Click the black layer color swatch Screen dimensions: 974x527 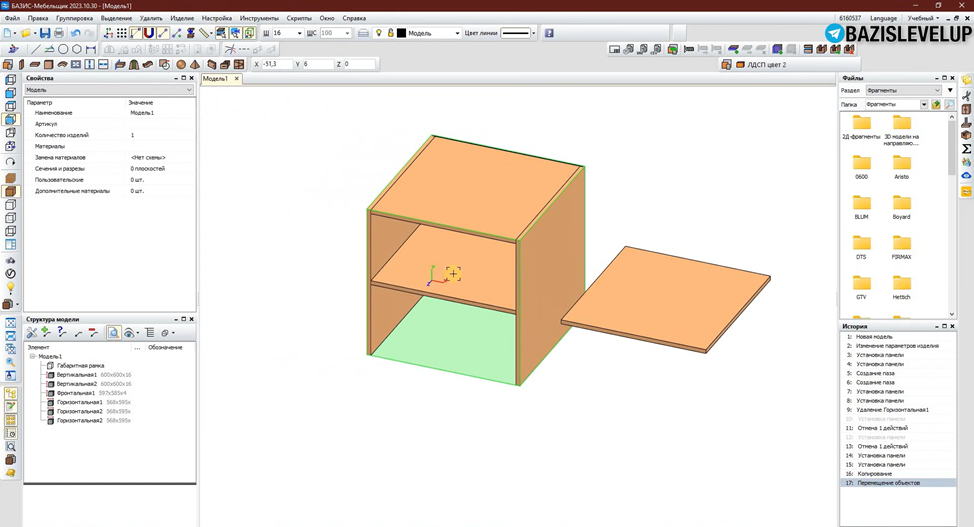point(401,33)
